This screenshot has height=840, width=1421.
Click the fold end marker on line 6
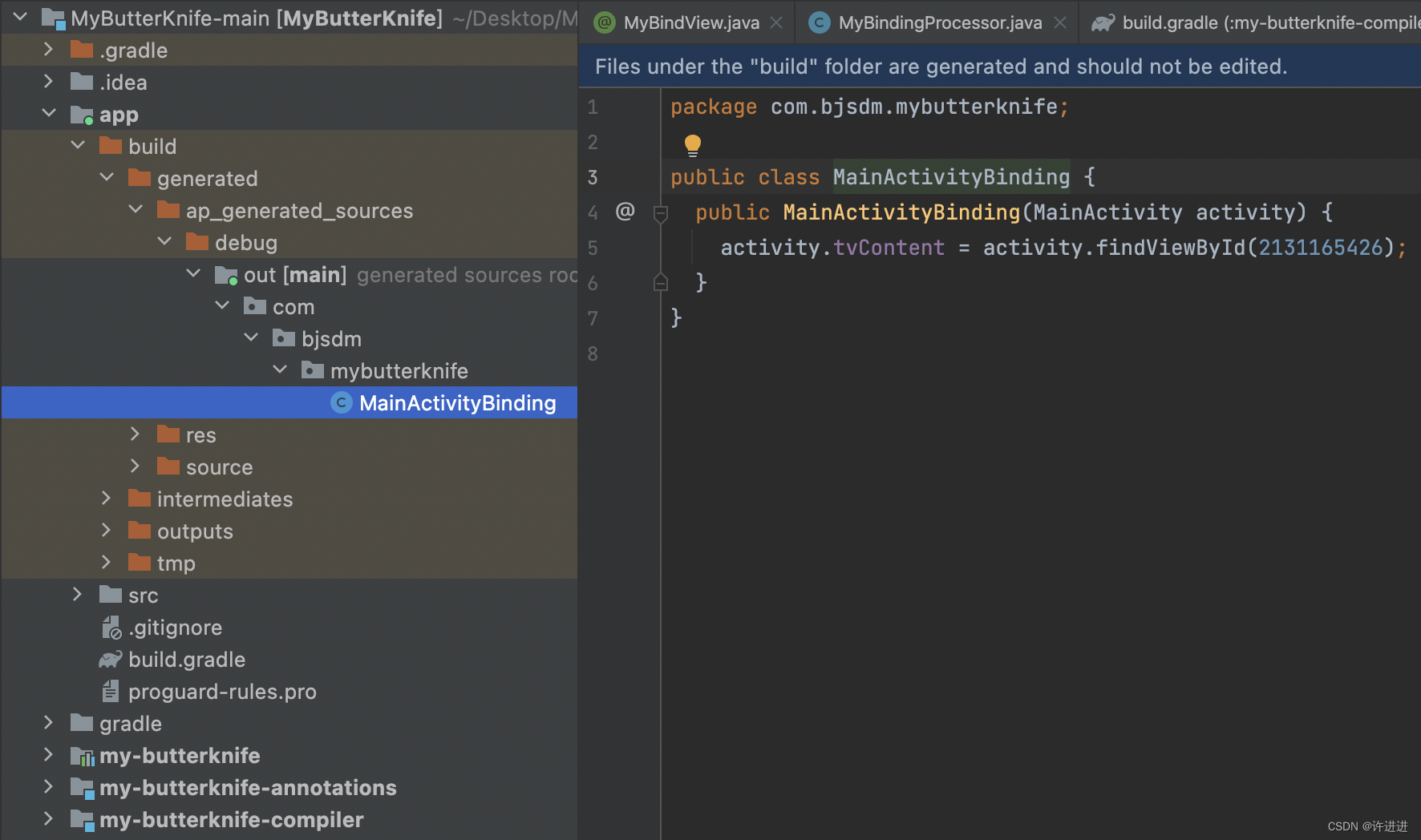(661, 282)
